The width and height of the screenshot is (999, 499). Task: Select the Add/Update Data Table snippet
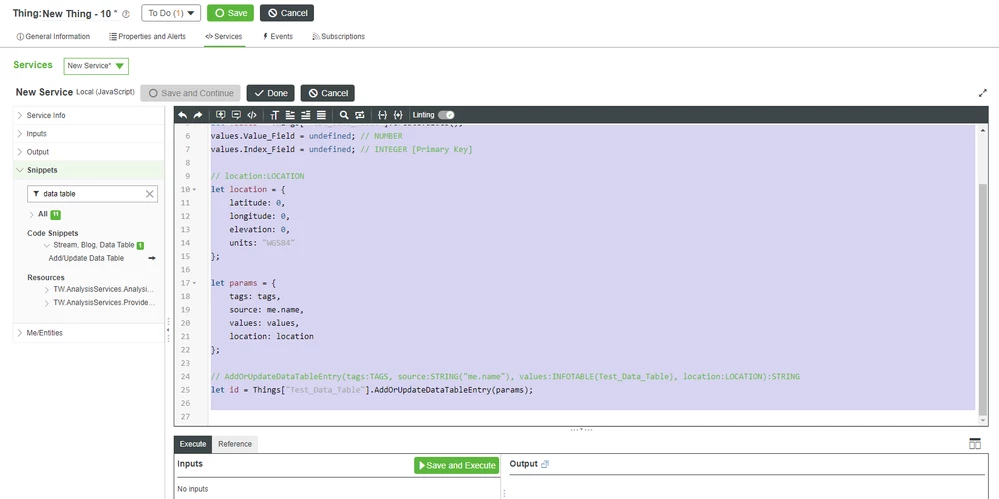(x=86, y=258)
